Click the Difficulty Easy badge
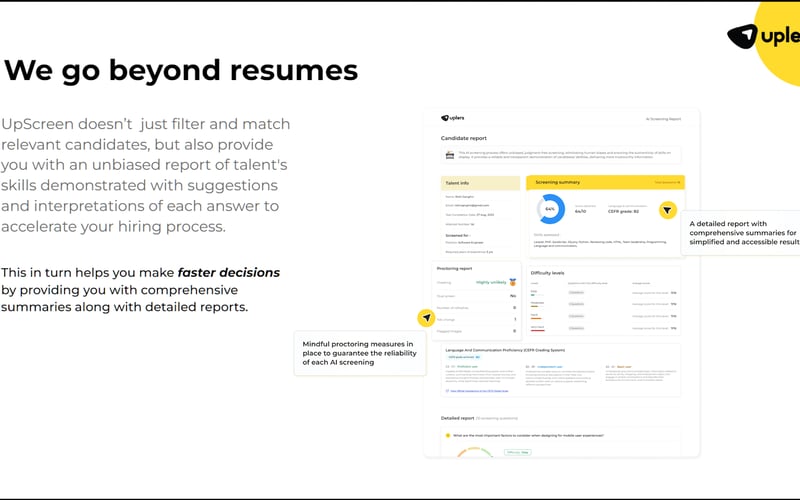The height and width of the screenshot is (500, 800). point(517,452)
